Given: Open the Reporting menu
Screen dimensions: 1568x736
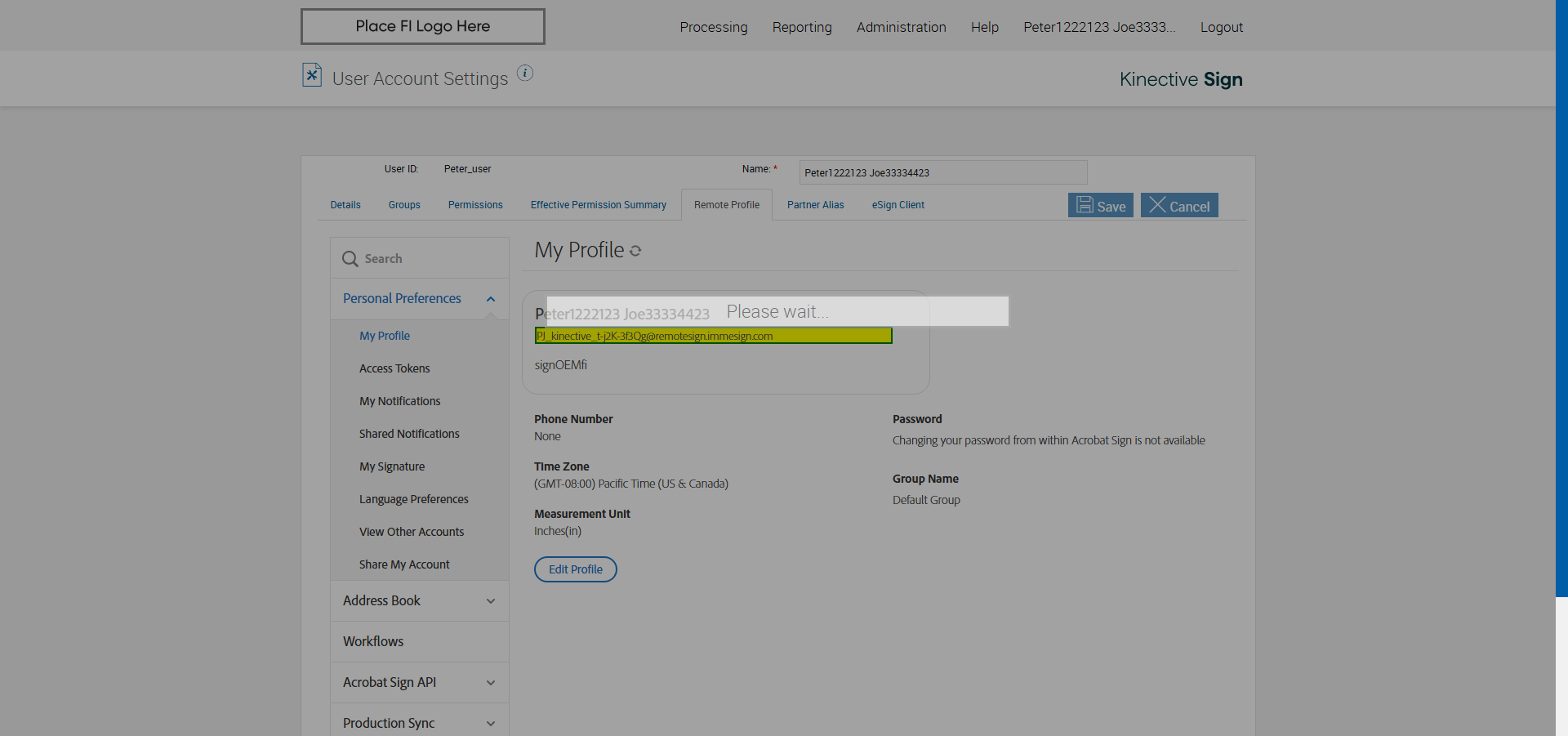Looking at the screenshot, I should (802, 27).
